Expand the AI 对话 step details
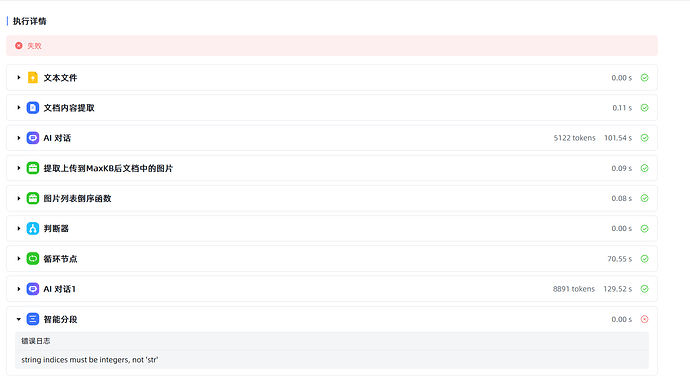 (18, 138)
